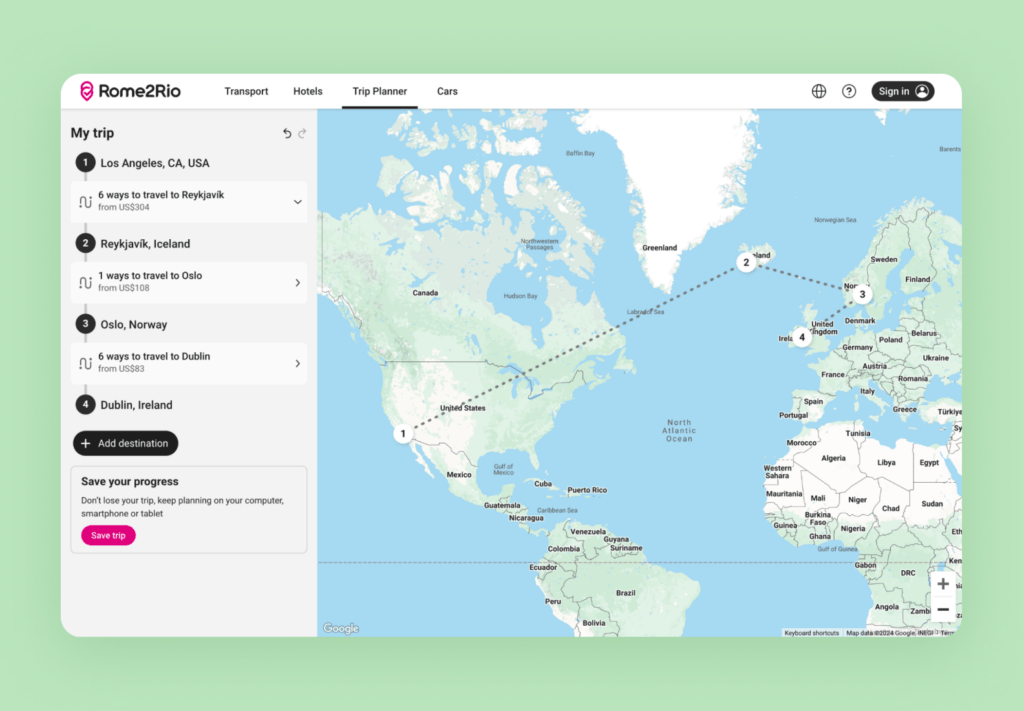Click the Add destination button
Image resolution: width=1024 pixels, height=711 pixels.
[126, 443]
